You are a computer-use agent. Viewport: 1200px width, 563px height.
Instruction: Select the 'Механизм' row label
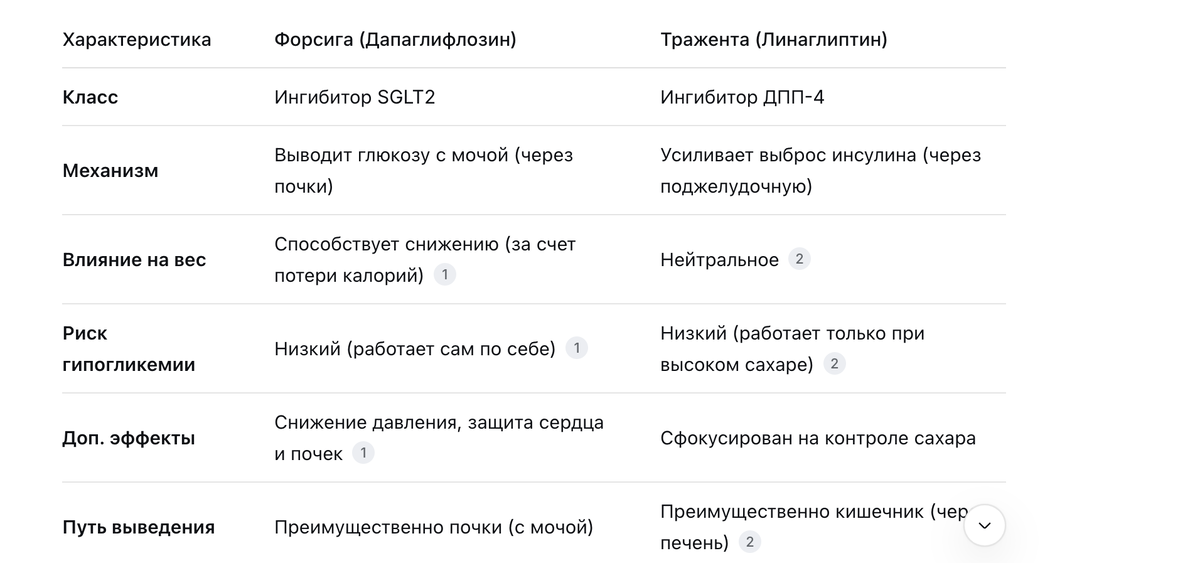pos(110,170)
